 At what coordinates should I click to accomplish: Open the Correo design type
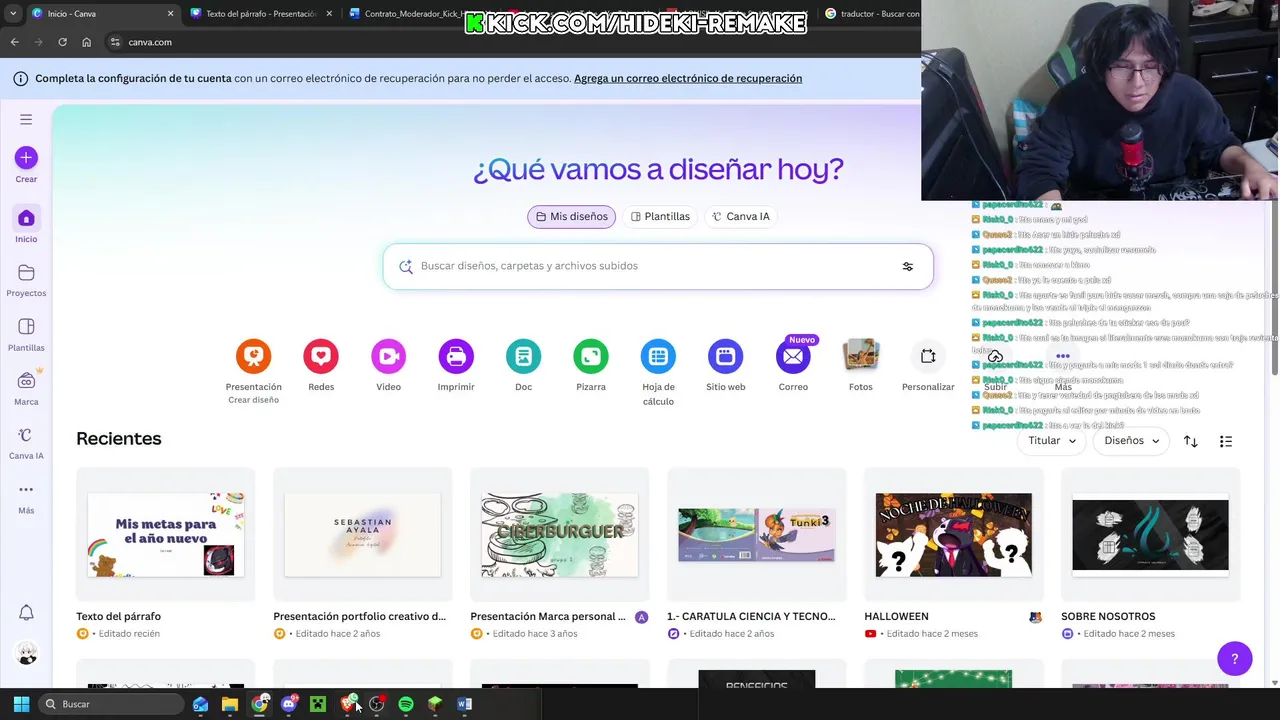click(793, 356)
